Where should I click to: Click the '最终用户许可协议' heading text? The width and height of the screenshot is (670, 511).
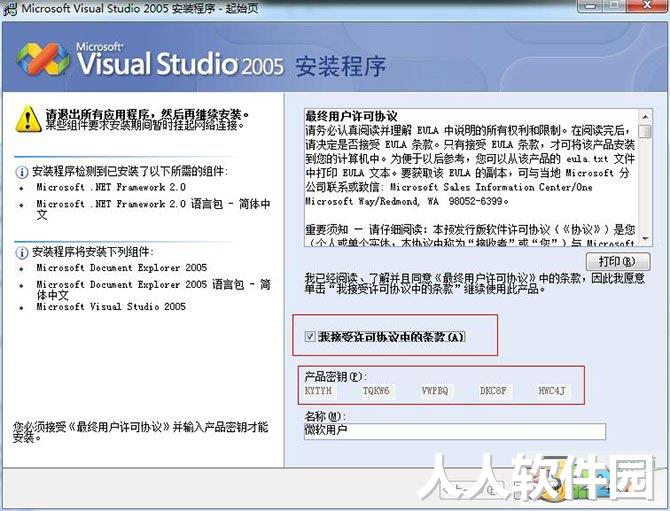coord(351,116)
